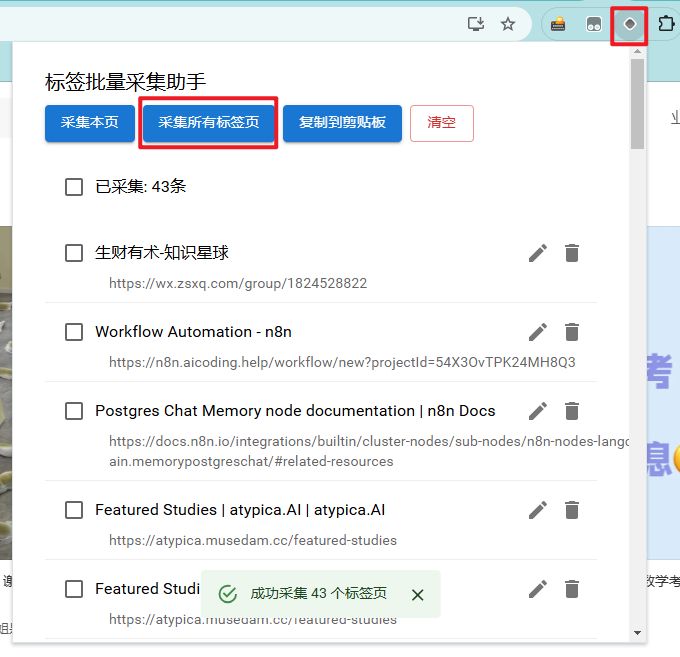Check the bottom Featured Studi checkbox
This screenshot has width=680, height=657.
pyautogui.click(x=74, y=589)
